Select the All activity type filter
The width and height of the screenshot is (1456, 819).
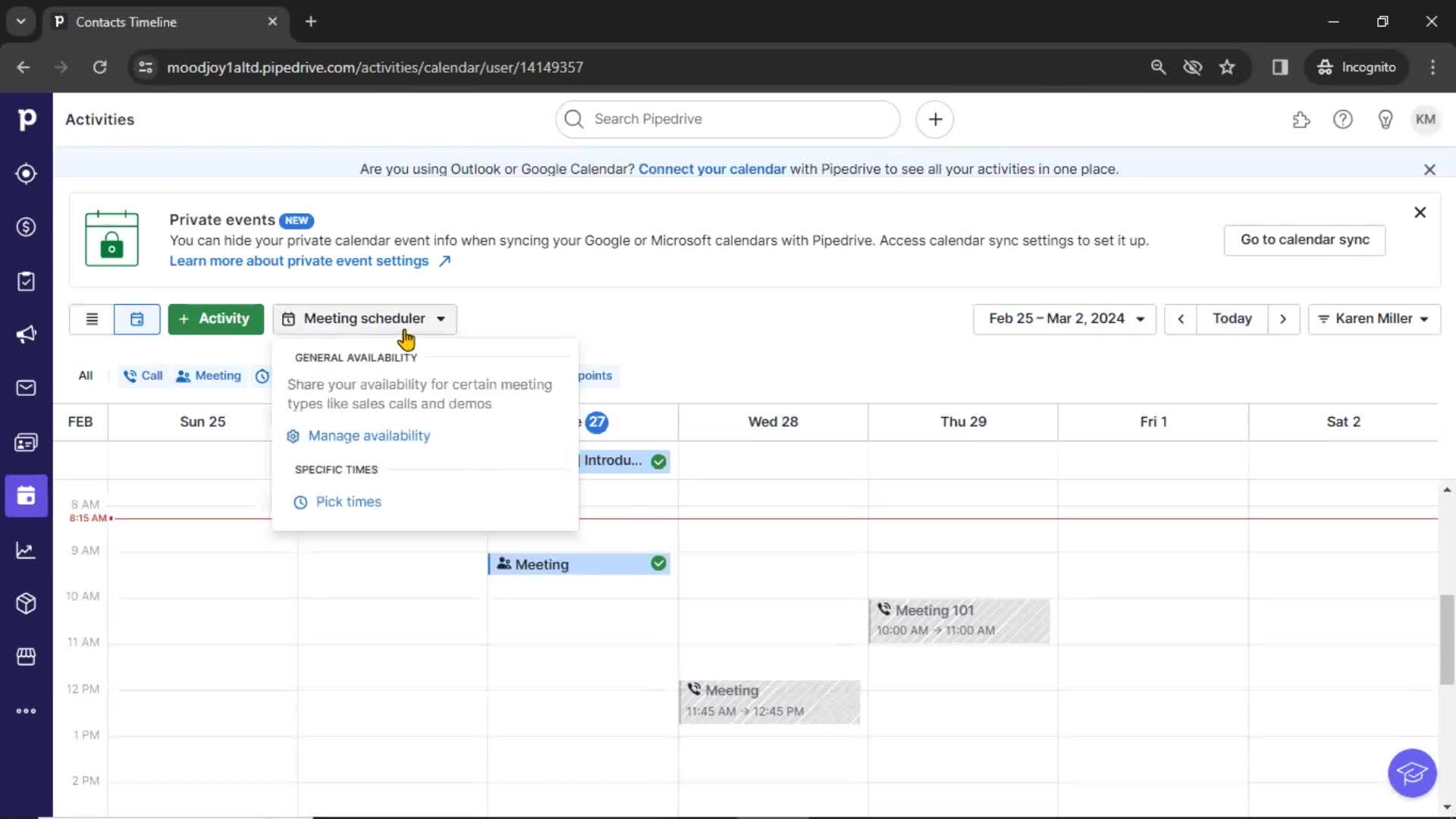(86, 376)
